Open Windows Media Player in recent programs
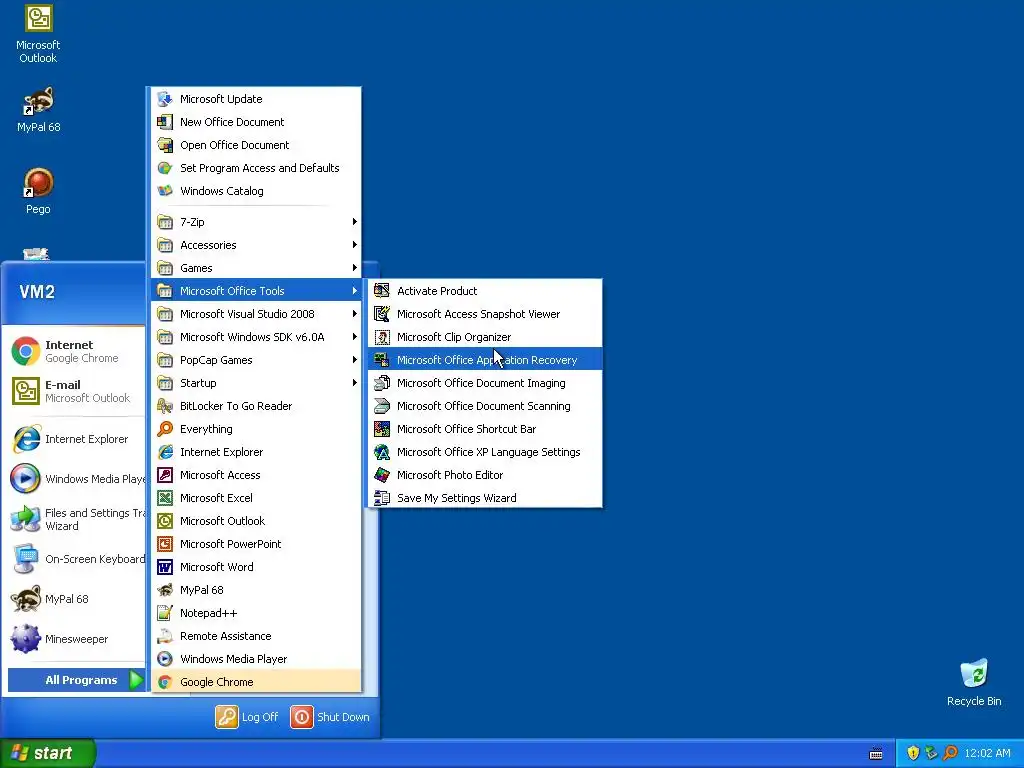Image resolution: width=1024 pixels, height=768 pixels. coord(76,479)
